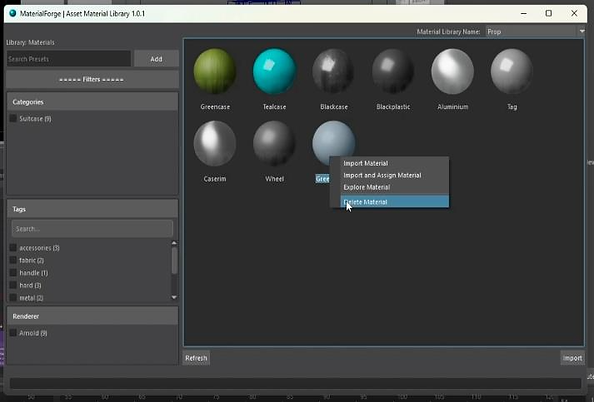Select the Aluminium material preview
The image size is (594, 402).
452,71
